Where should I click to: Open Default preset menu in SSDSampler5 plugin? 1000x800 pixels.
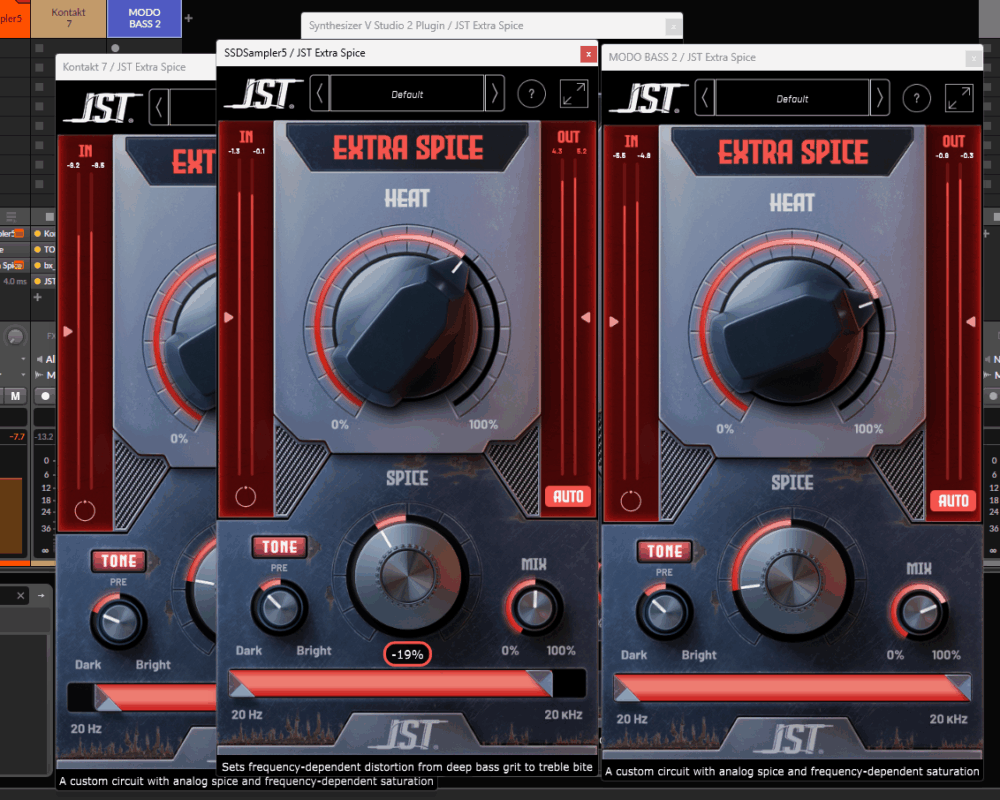[x=407, y=94]
